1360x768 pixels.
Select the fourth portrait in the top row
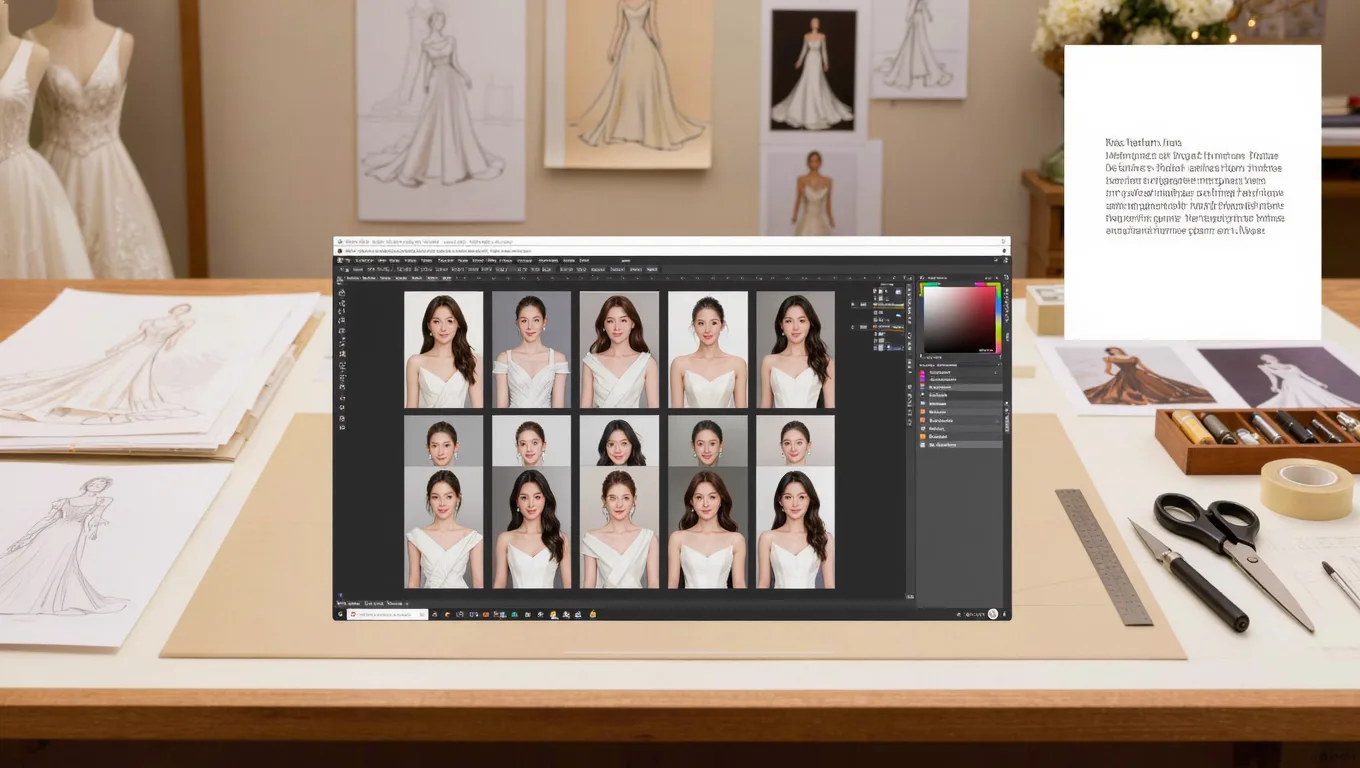[707, 349]
